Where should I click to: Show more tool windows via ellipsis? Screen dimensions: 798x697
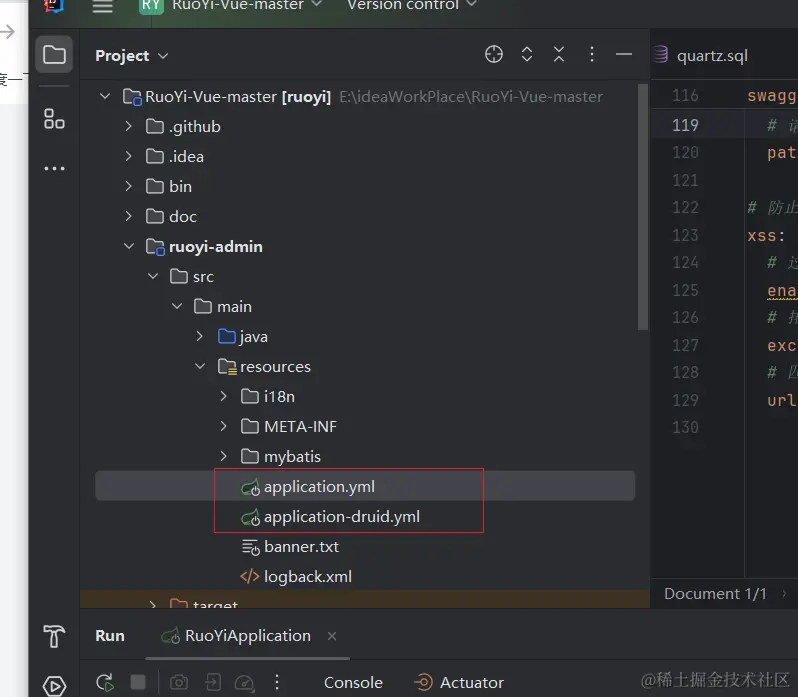click(54, 168)
